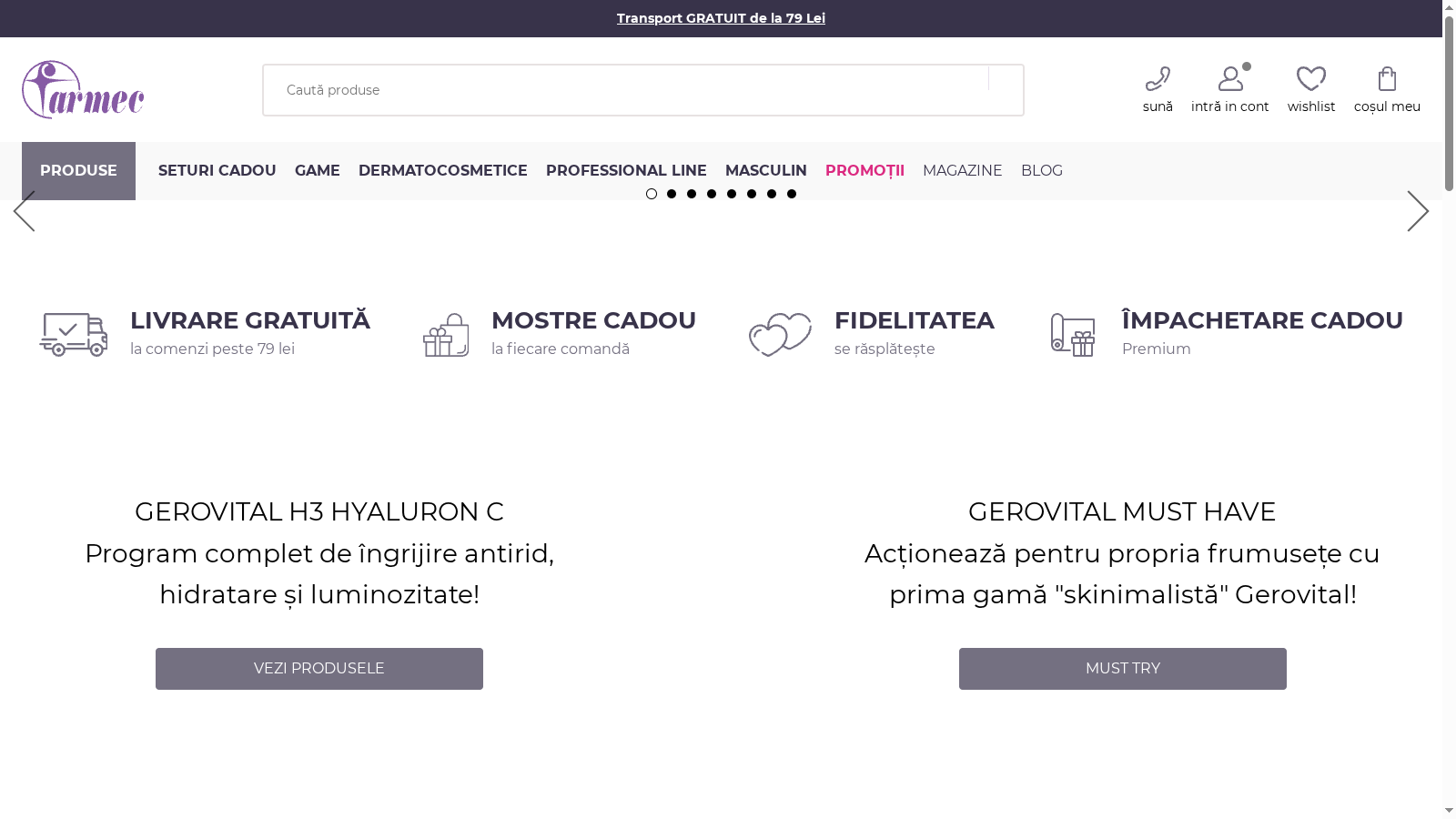
Task: Select the fourth carousel dot
Action: [x=712, y=194]
